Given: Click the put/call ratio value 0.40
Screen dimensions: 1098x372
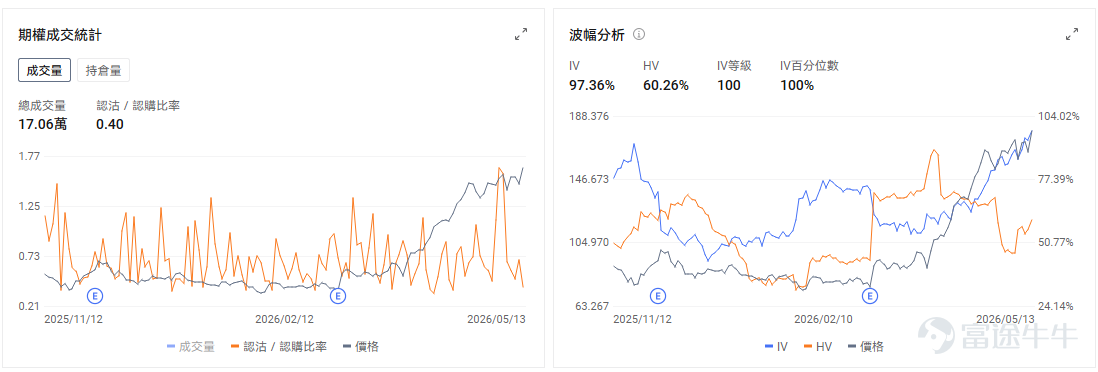Looking at the screenshot, I should [x=109, y=125].
